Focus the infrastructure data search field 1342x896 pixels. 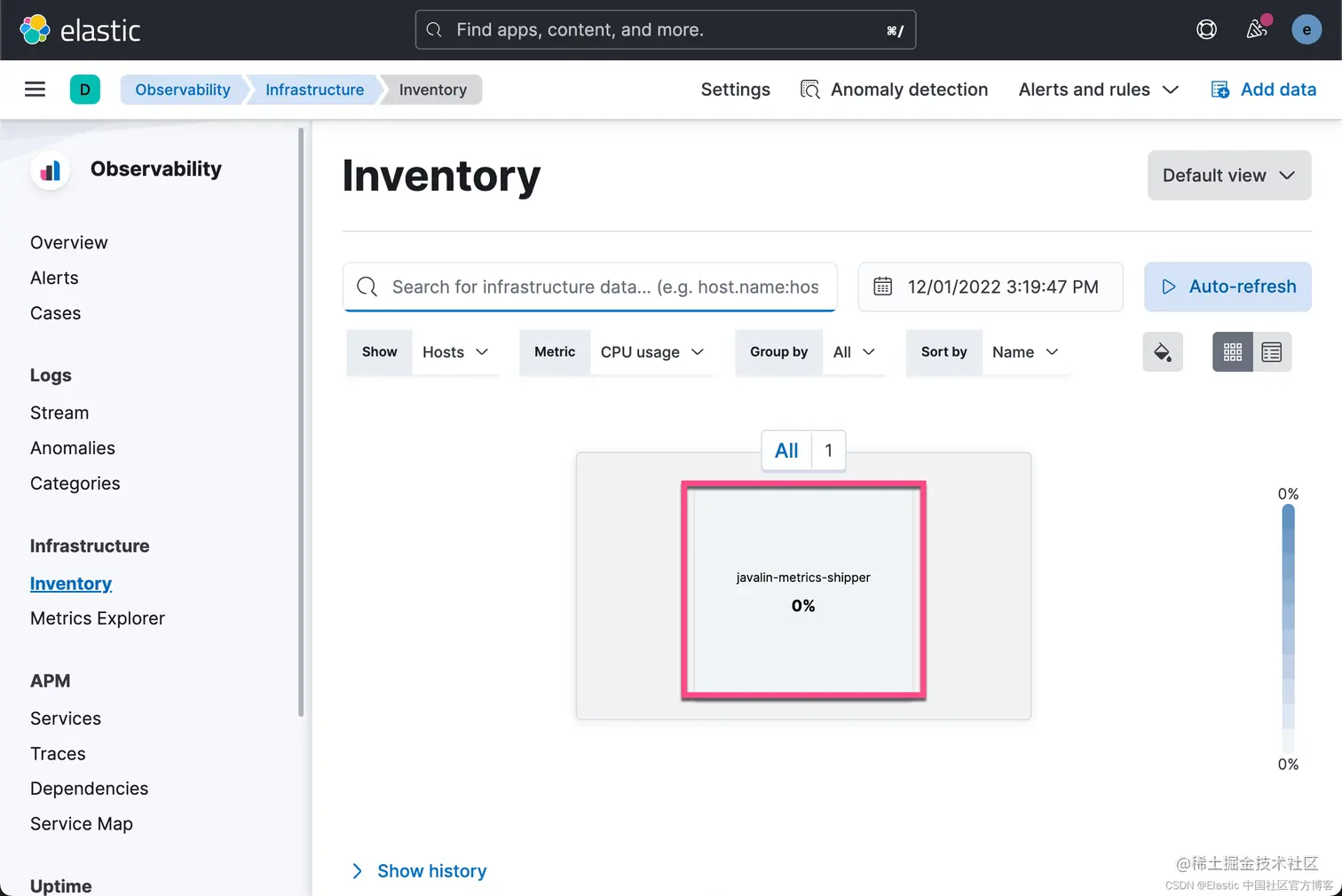pos(590,287)
